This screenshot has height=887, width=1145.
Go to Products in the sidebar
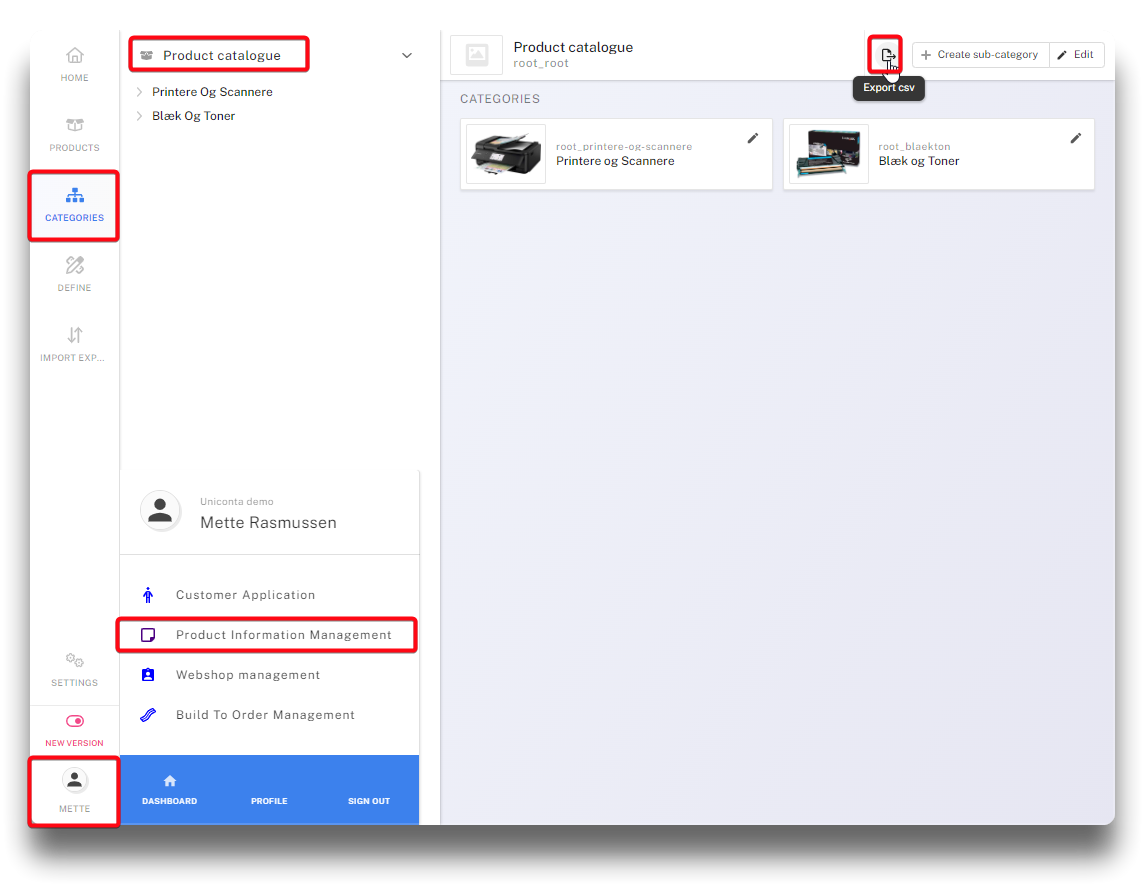point(74,134)
